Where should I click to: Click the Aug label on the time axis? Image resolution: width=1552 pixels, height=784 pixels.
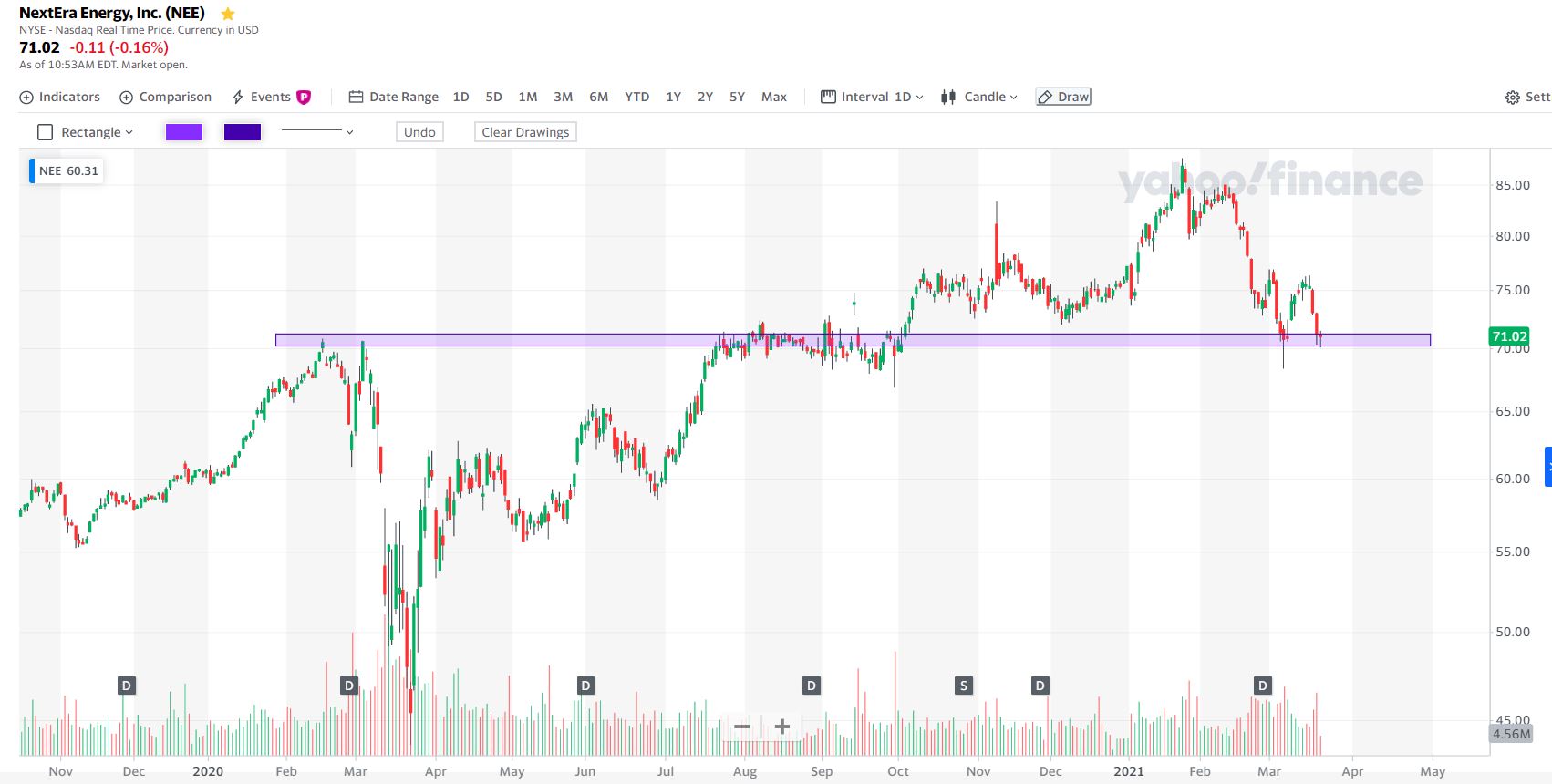tap(745, 771)
